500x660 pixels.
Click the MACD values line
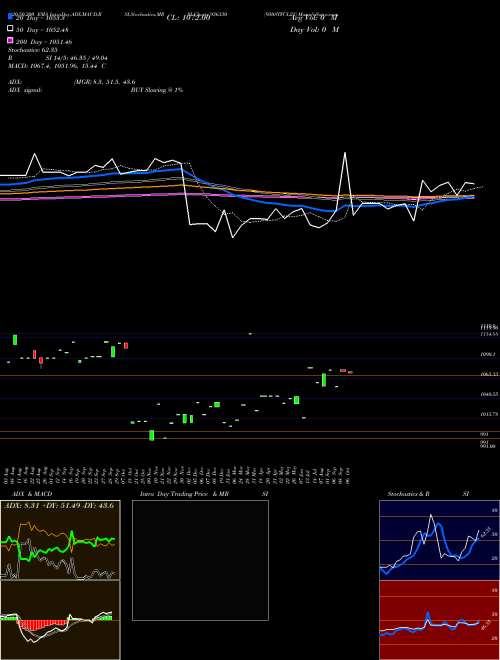coord(57,66)
